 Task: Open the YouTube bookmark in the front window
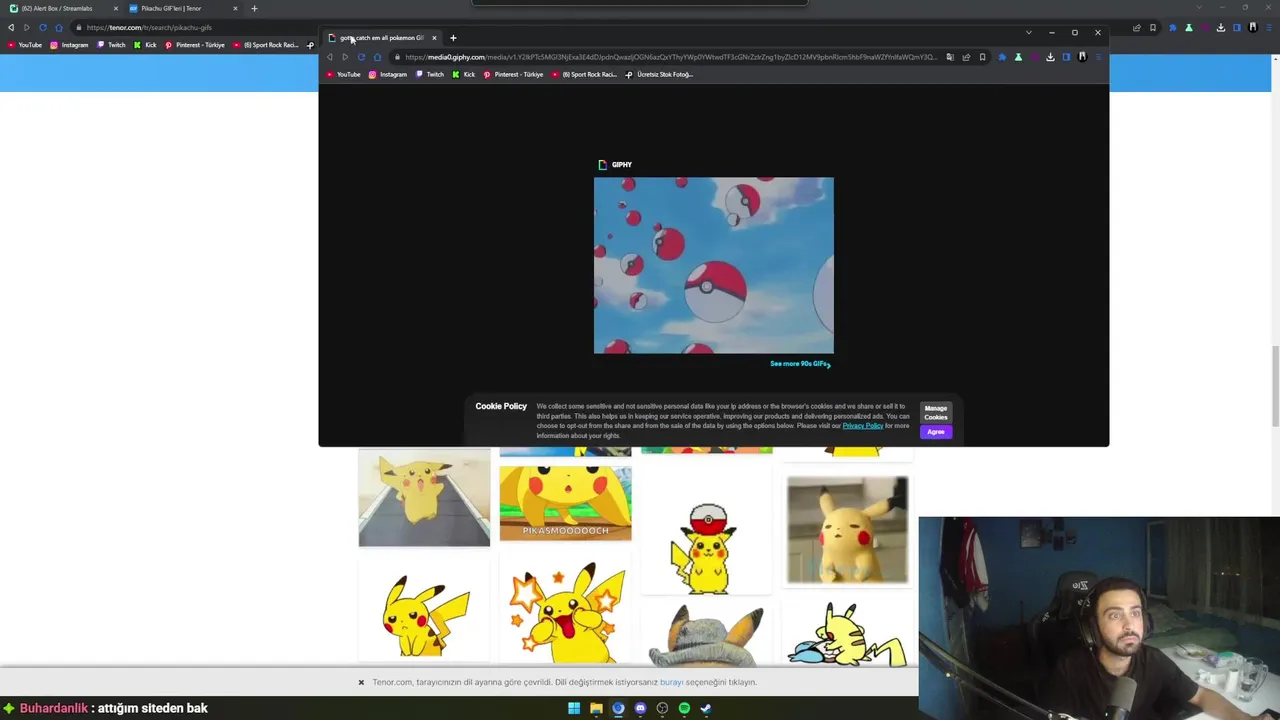click(x=343, y=74)
